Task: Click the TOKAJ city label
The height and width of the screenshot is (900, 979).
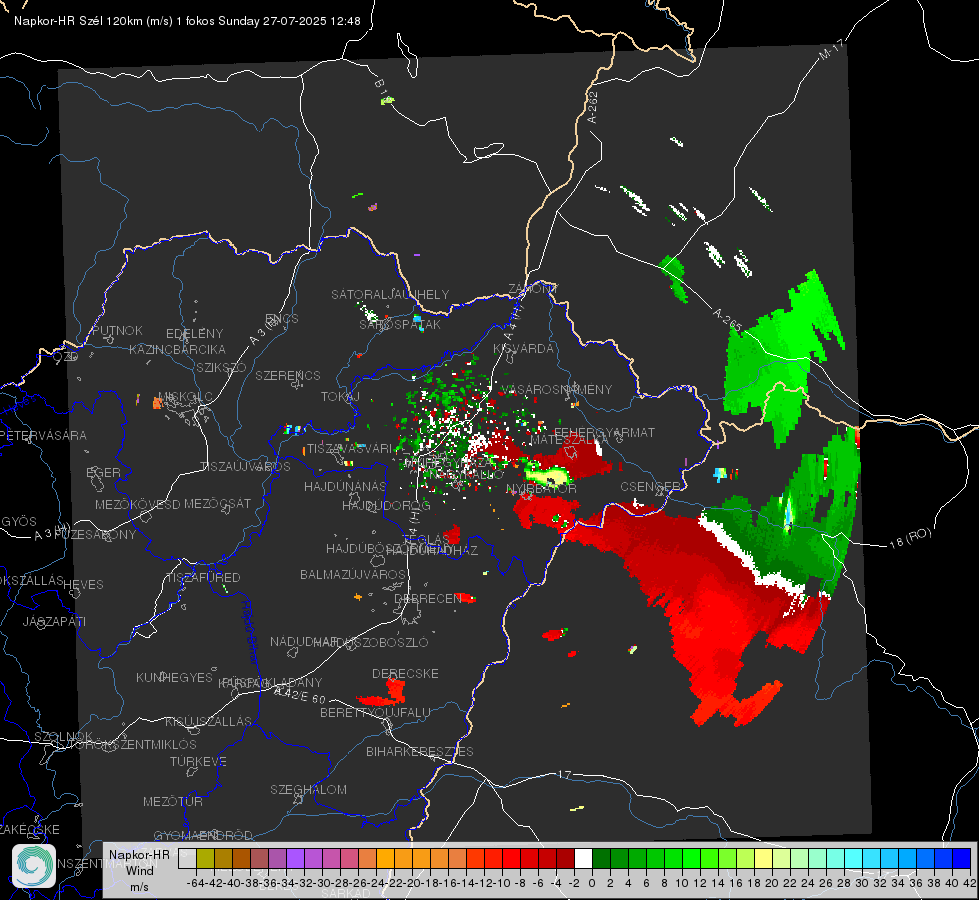Action: 340,397
